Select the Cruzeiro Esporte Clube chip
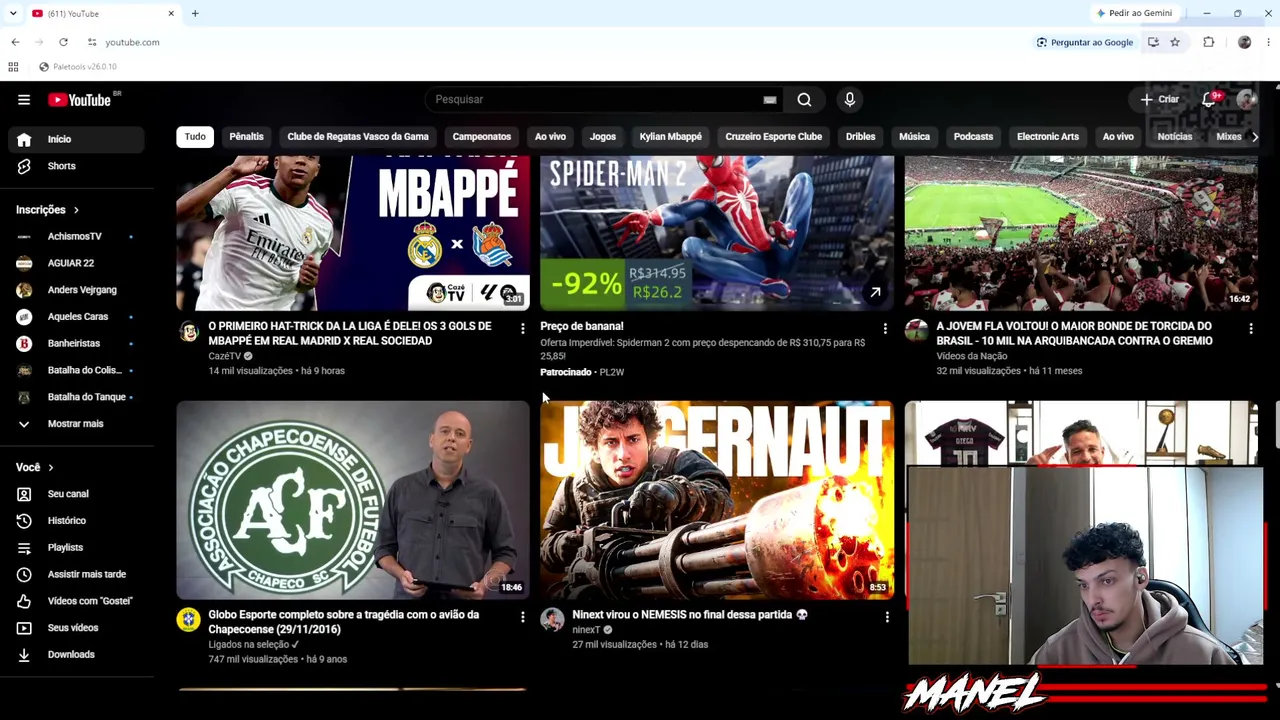This screenshot has width=1280, height=720. tap(773, 137)
